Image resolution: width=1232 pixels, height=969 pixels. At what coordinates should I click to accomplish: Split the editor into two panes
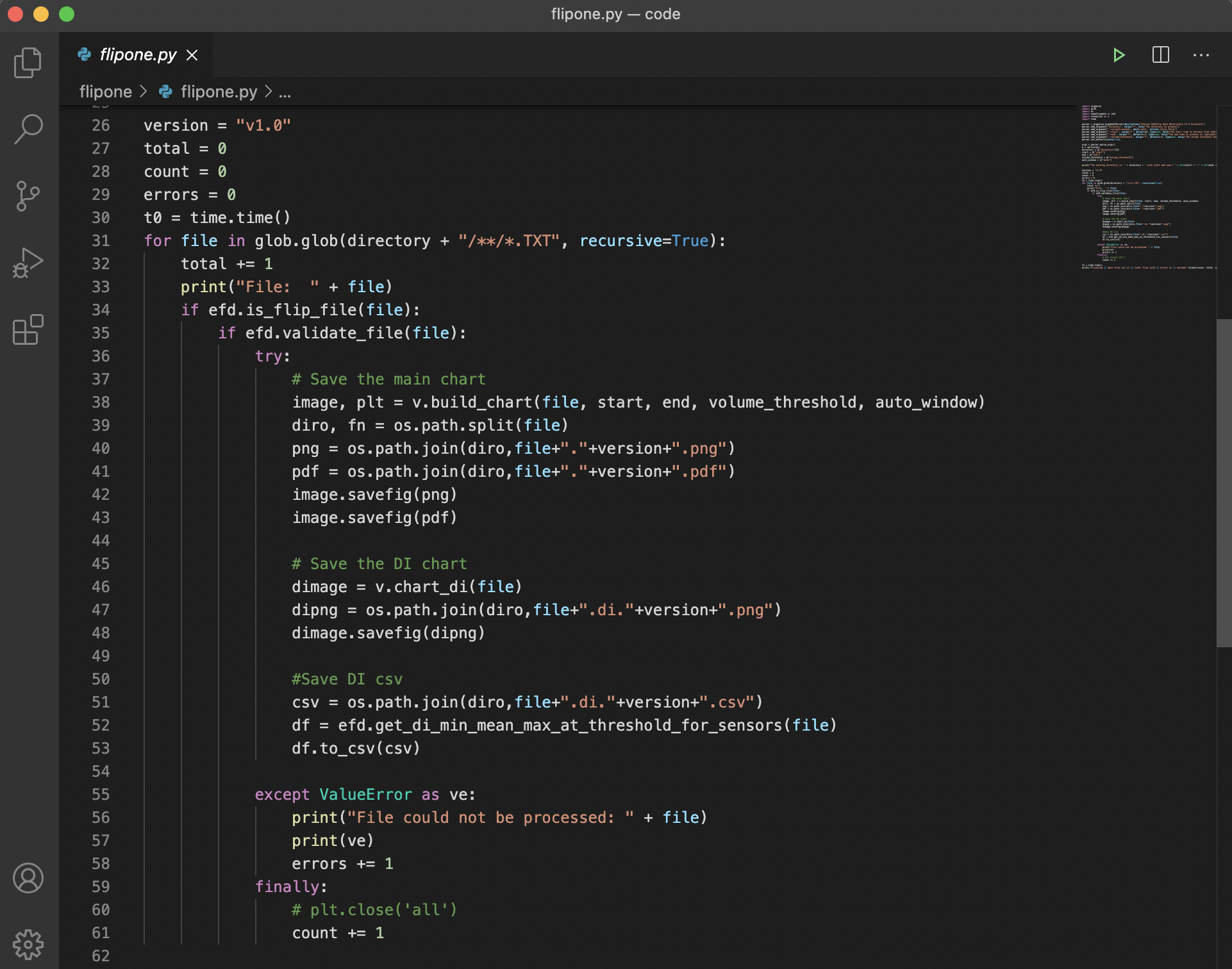1160,55
